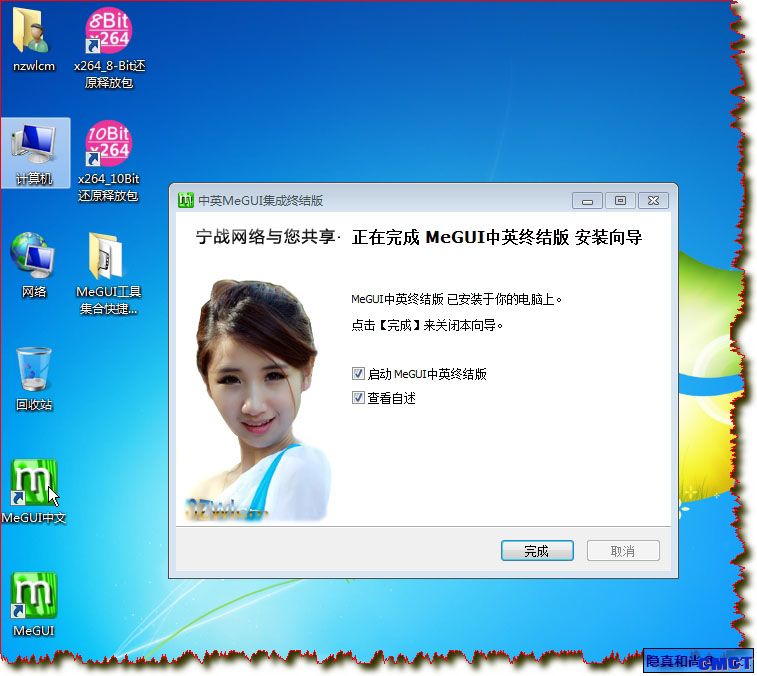This screenshot has width=757, height=676.
Task: Click the MeGUI desktop shortcut
Action: point(34,598)
